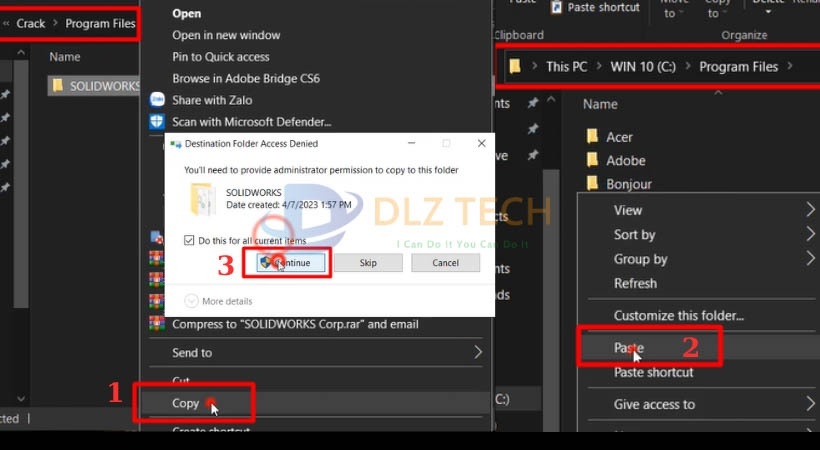
Task: Click the Adobe folder name
Action: [625, 160]
